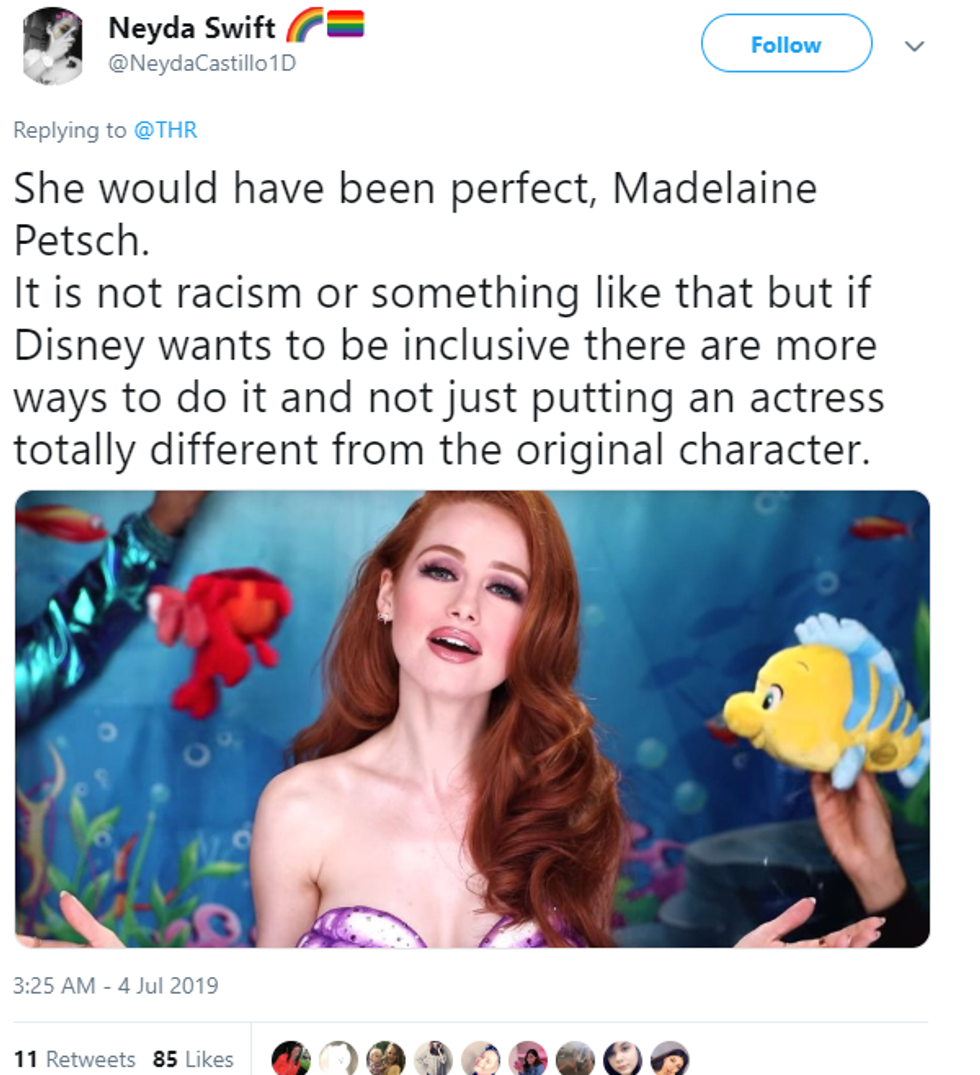This screenshot has height=1075, width=980.
Task: Click the rainbow flag emoji beside the name
Action: (x=344, y=26)
